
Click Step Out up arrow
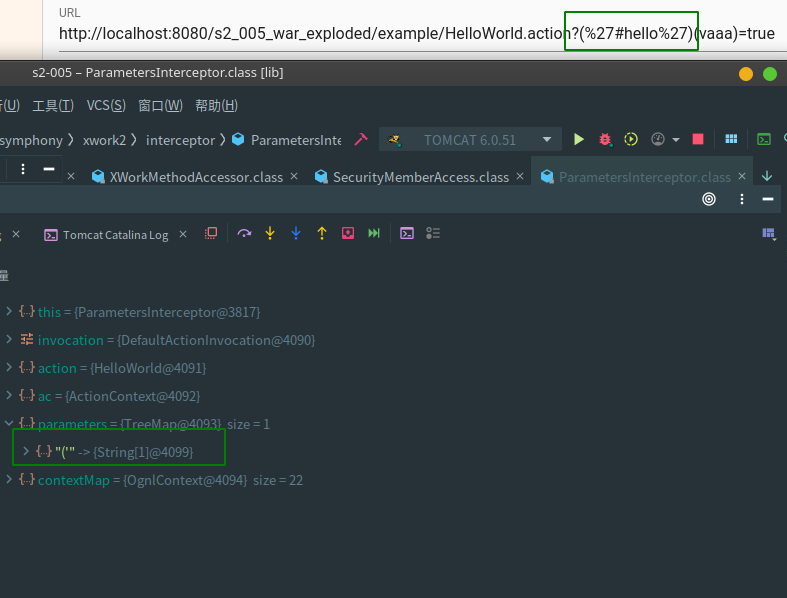tap(322, 233)
